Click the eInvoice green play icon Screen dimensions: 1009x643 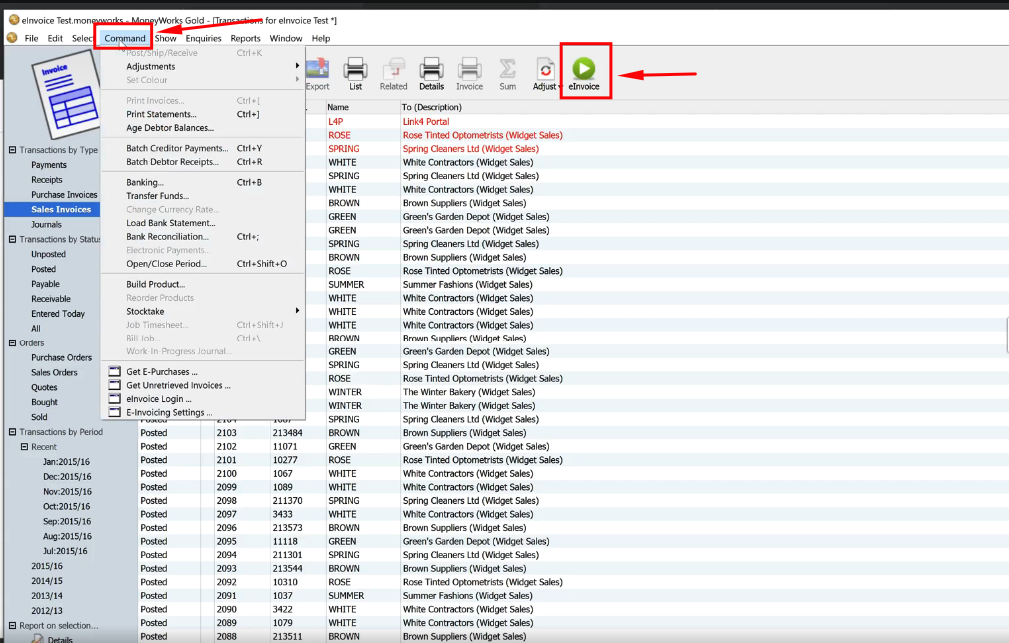(584, 68)
